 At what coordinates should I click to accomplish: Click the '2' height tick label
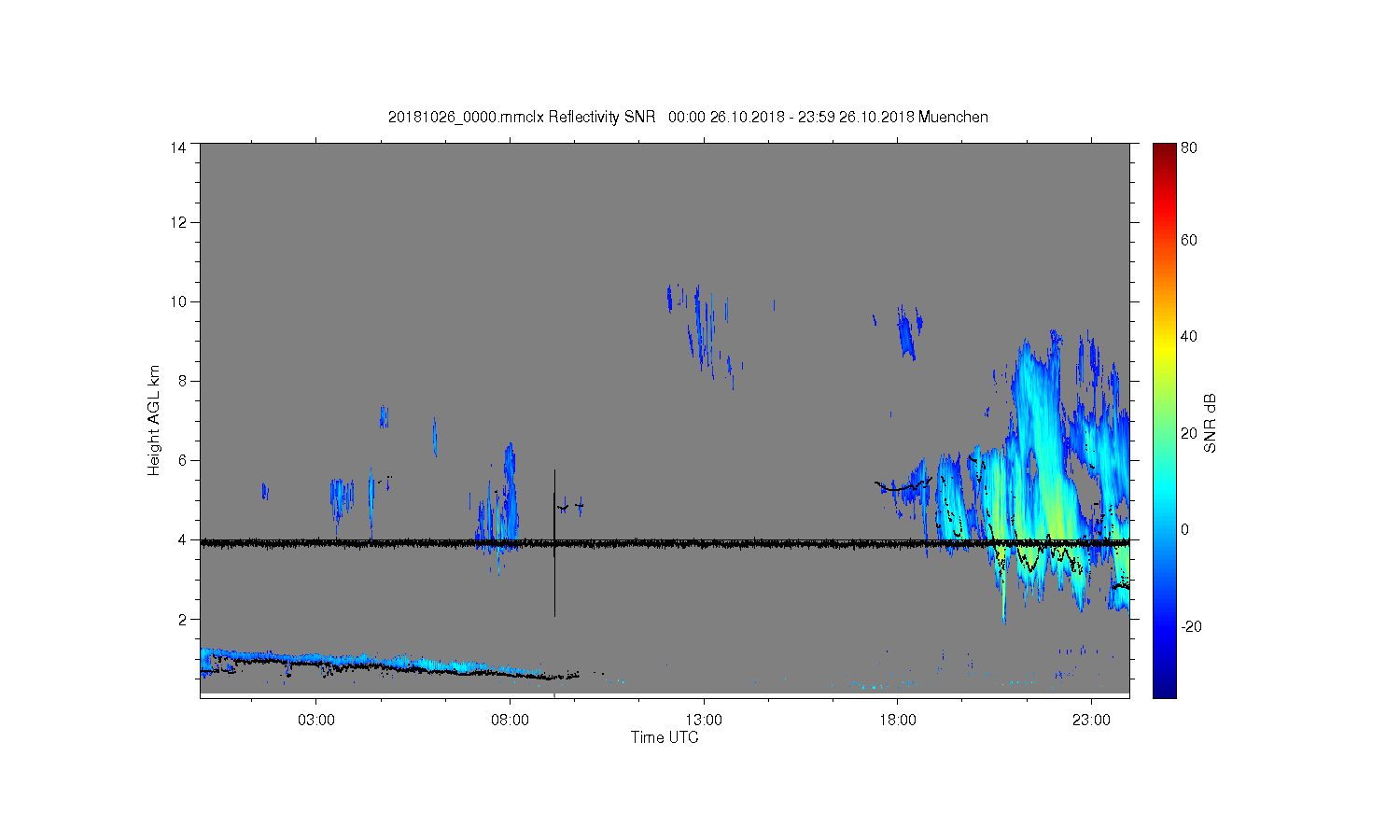coord(181,619)
